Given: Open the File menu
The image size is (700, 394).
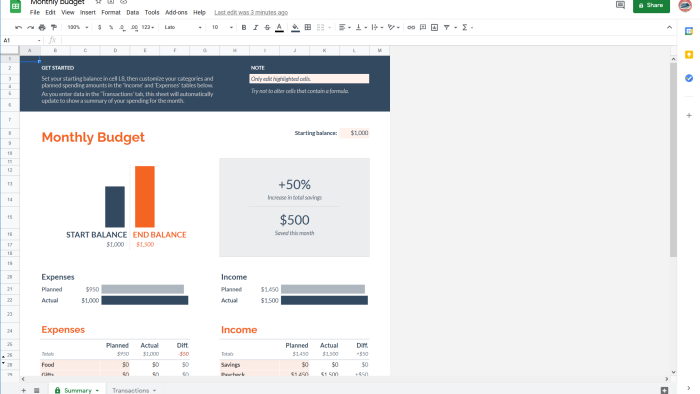Looking at the screenshot, I should point(35,12).
